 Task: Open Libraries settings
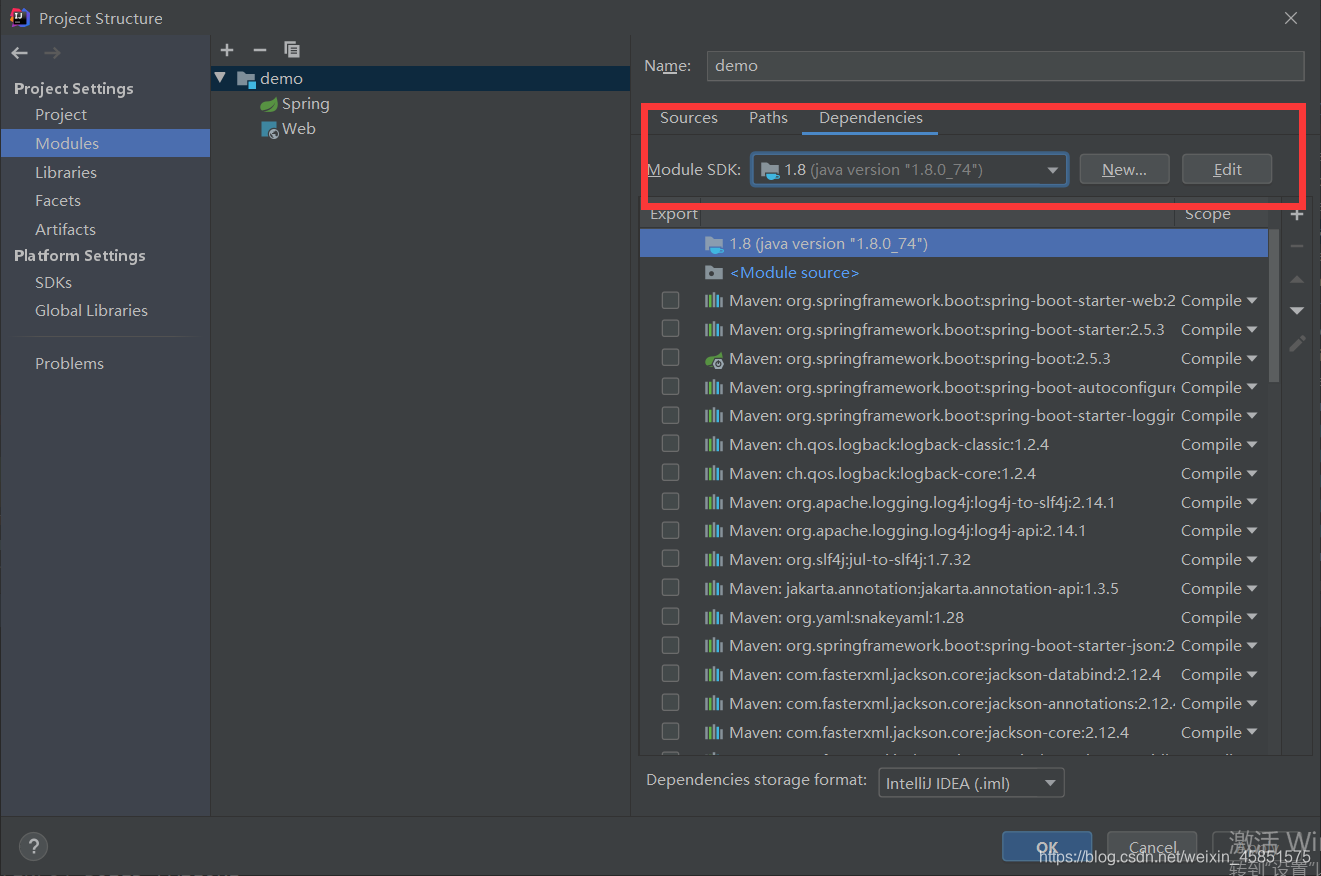pyautogui.click(x=65, y=172)
